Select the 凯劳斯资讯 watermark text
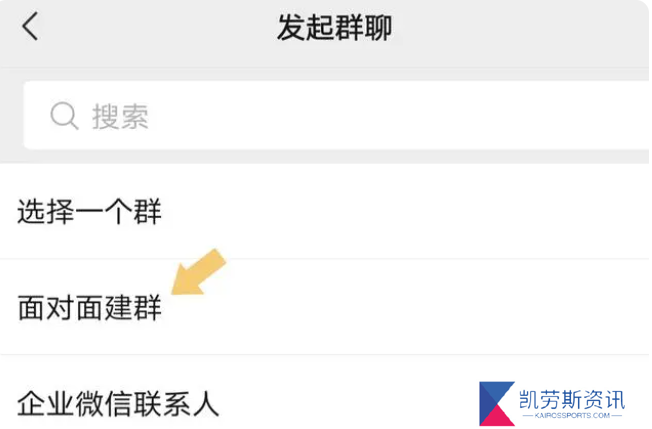 pyautogui.click(x=572, y=399)
